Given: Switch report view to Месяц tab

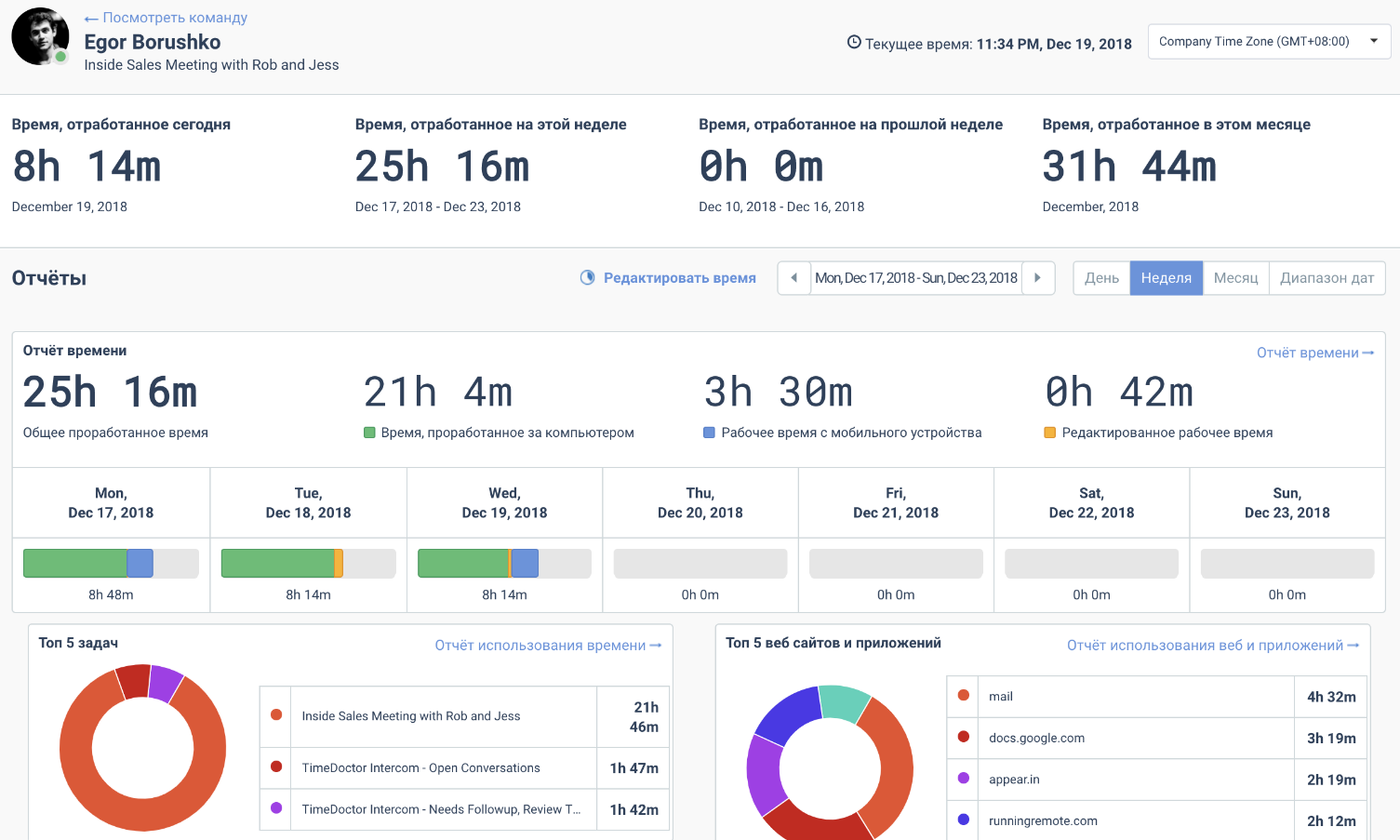Looking at the screenshot, I should point(1235,277).
